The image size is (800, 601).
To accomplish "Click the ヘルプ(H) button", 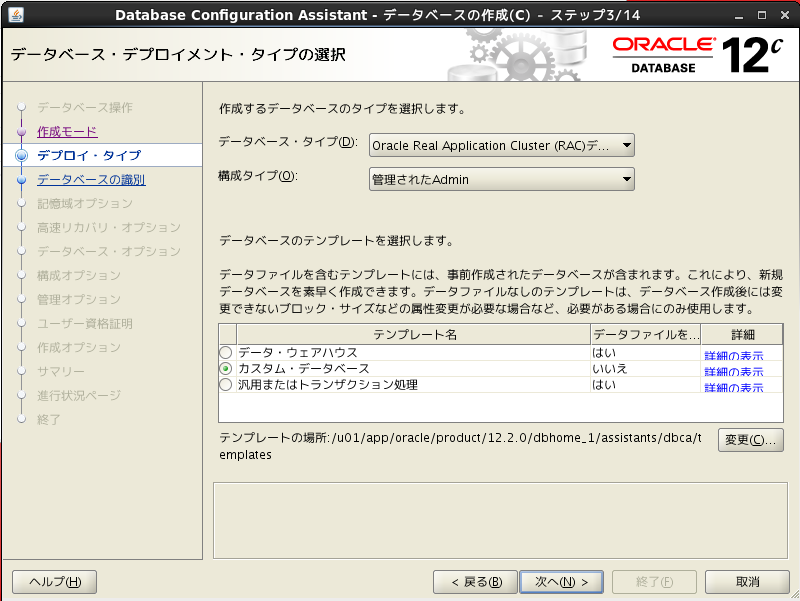I will [55, 582].
